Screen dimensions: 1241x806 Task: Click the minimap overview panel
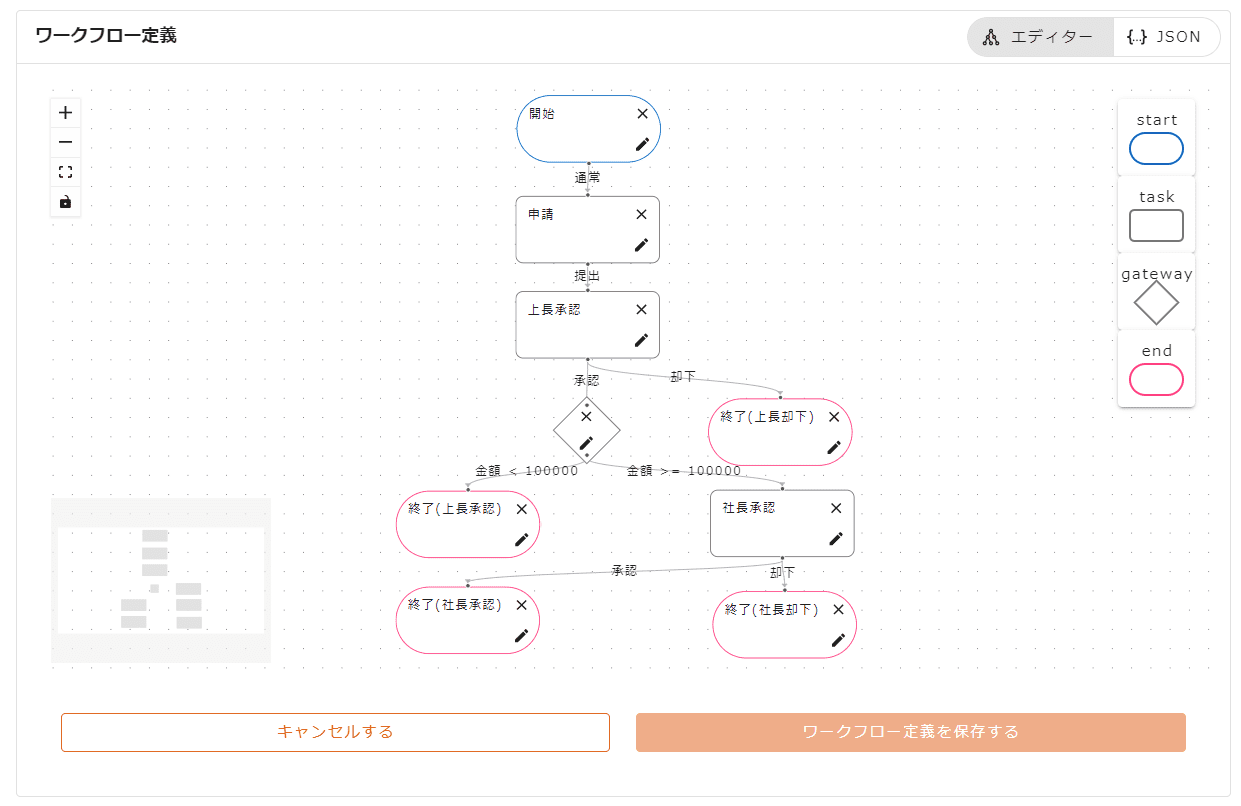[x=161, y=580]
